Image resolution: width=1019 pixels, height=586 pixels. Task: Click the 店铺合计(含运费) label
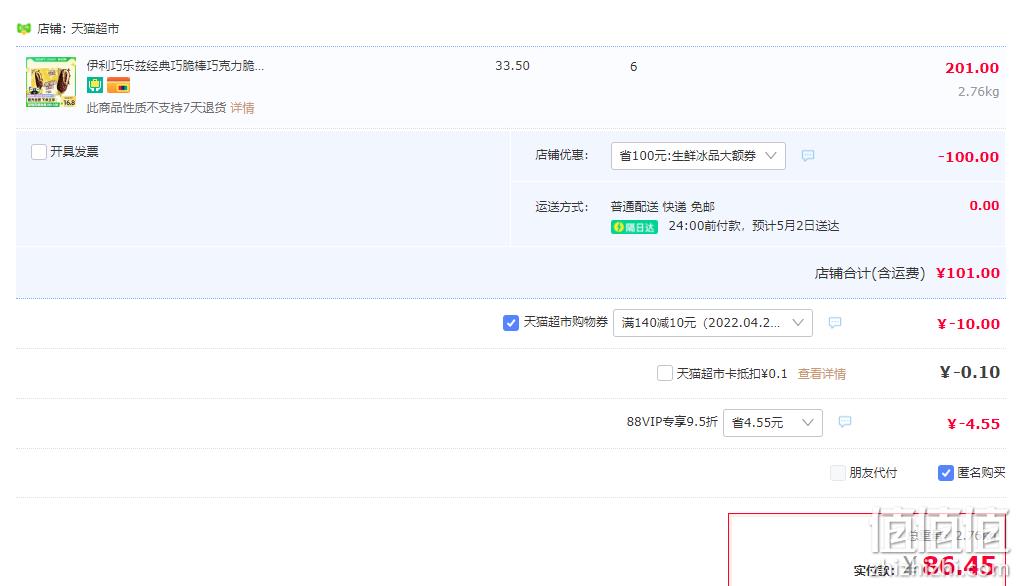(870, 274)
